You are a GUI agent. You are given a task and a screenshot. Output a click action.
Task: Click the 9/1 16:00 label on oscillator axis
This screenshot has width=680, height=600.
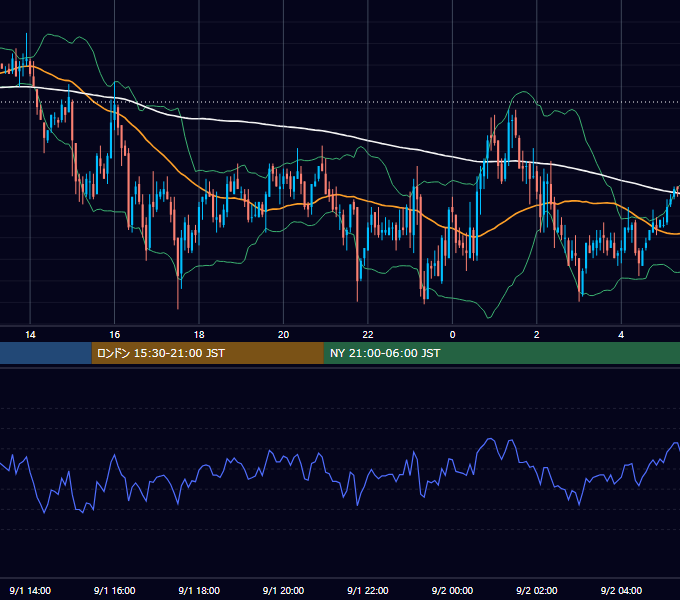click(114, 590)
